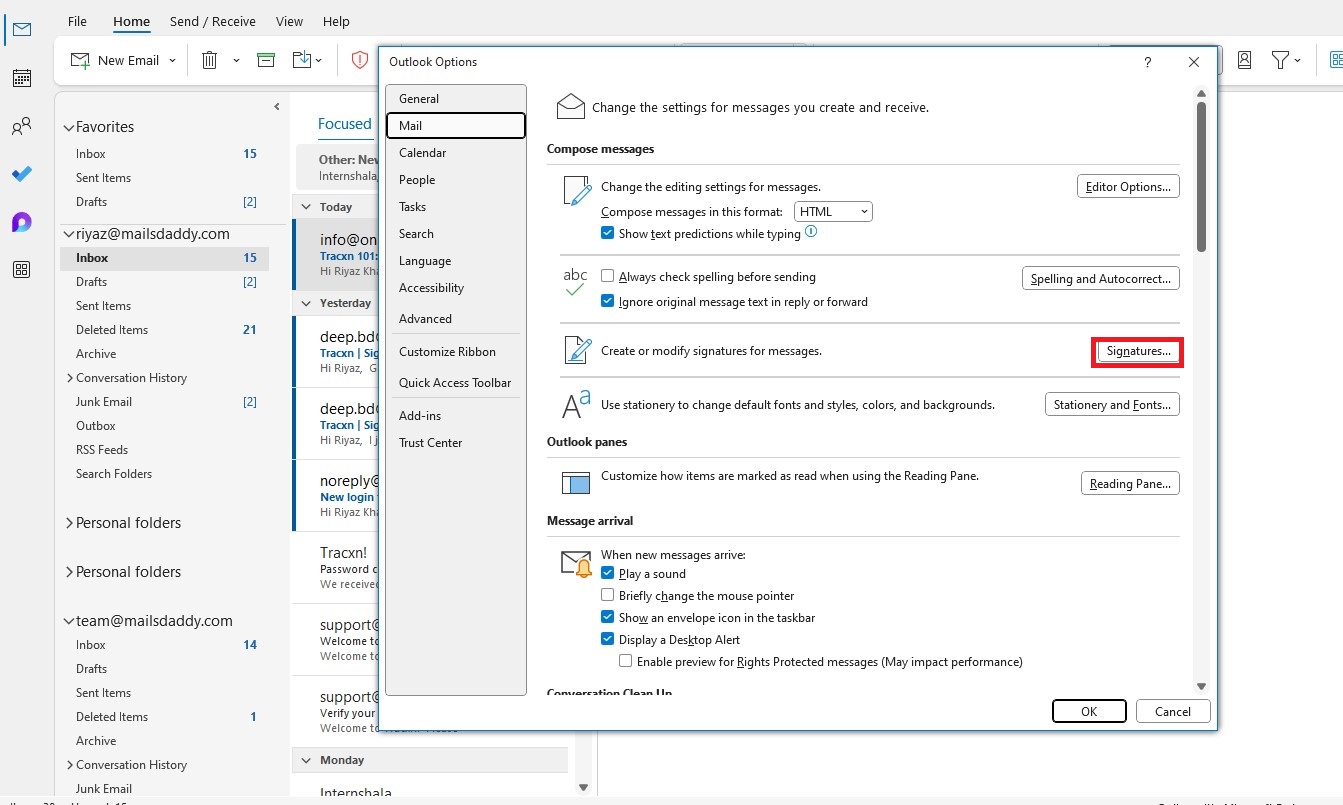The image size is (1343, 805).
Task: Expand riyaz Conversation History folder
Action: (x=69, y=378)
